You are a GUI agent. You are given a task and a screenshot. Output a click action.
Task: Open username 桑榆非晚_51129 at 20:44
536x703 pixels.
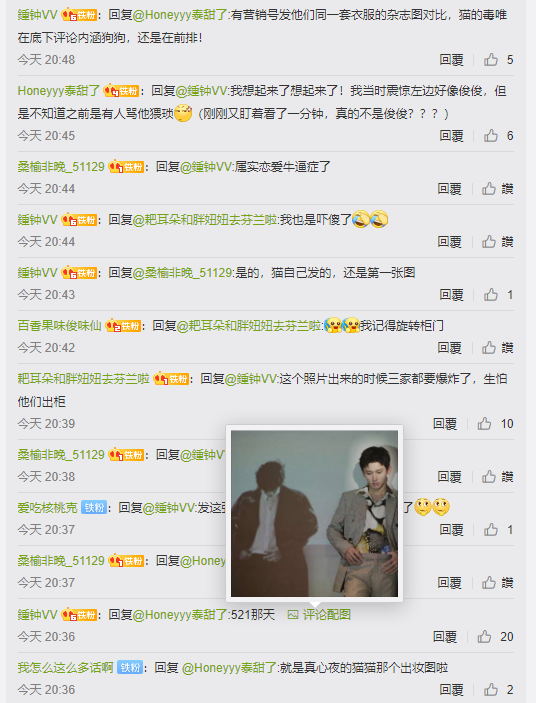61,167
